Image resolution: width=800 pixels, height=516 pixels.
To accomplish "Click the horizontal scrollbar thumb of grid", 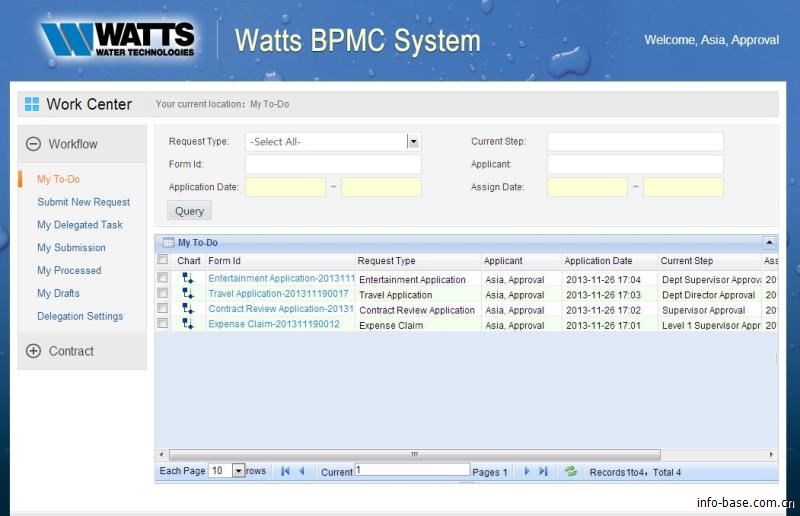I will [x=415, y=454].
